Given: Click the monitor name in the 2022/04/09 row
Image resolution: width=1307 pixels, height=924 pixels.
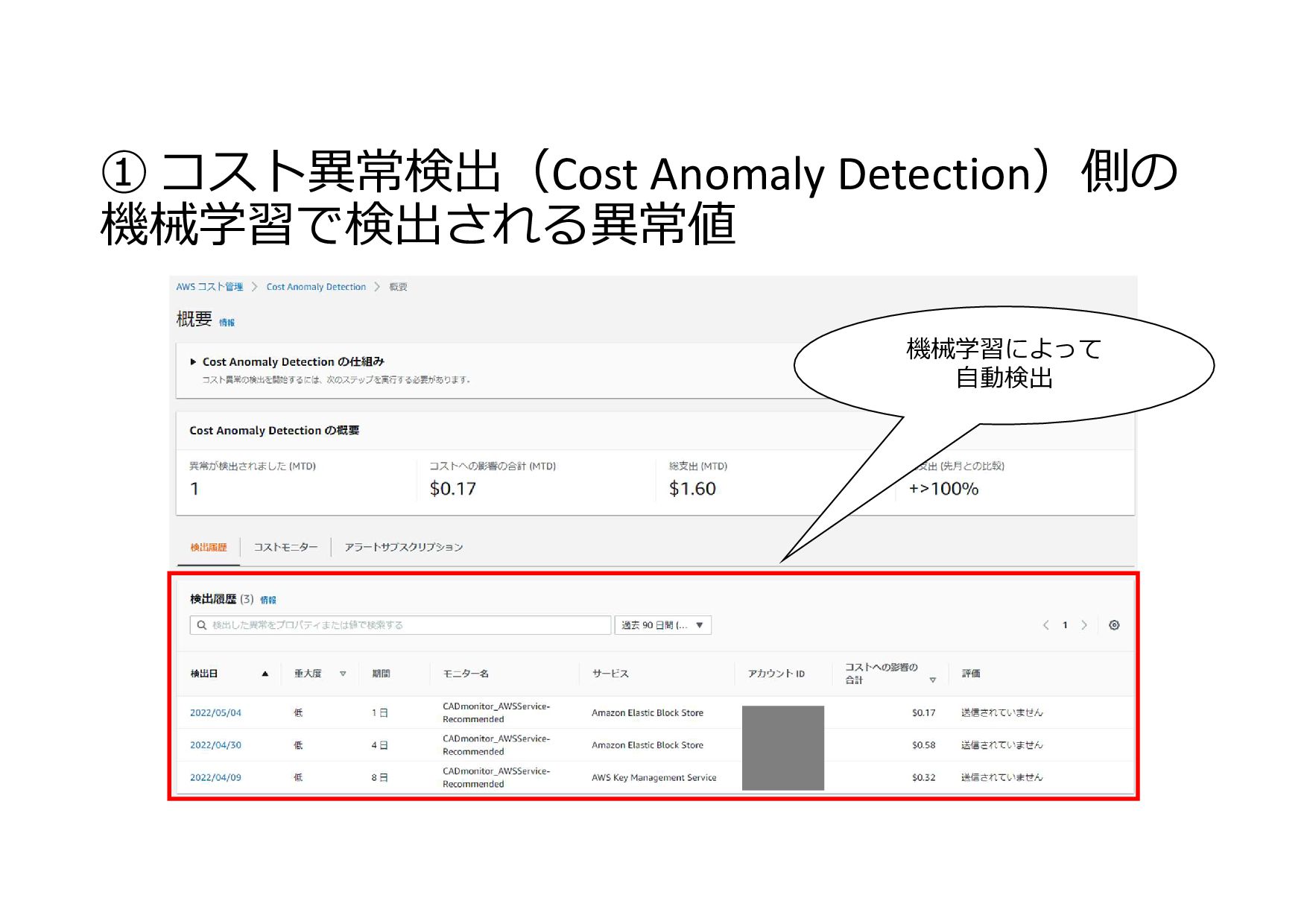Looking at the screenshot, I should pyautogui.click(x=496, y=777).
